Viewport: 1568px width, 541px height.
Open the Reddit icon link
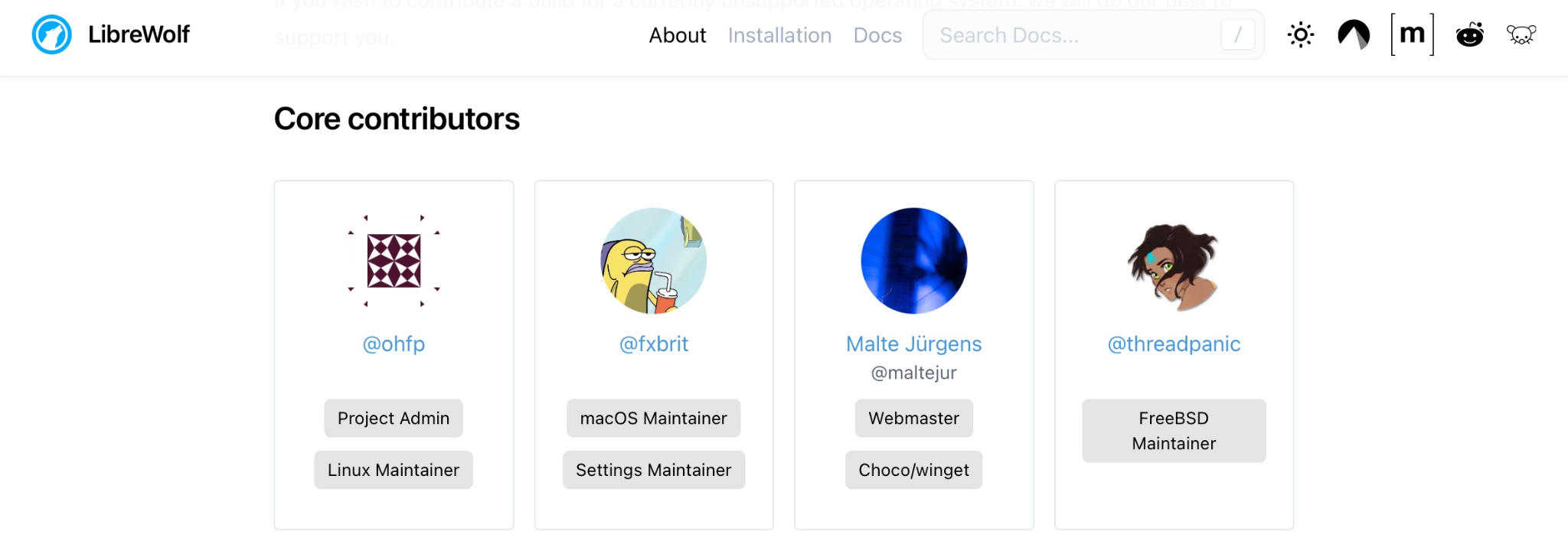[x=1469, y=34]
